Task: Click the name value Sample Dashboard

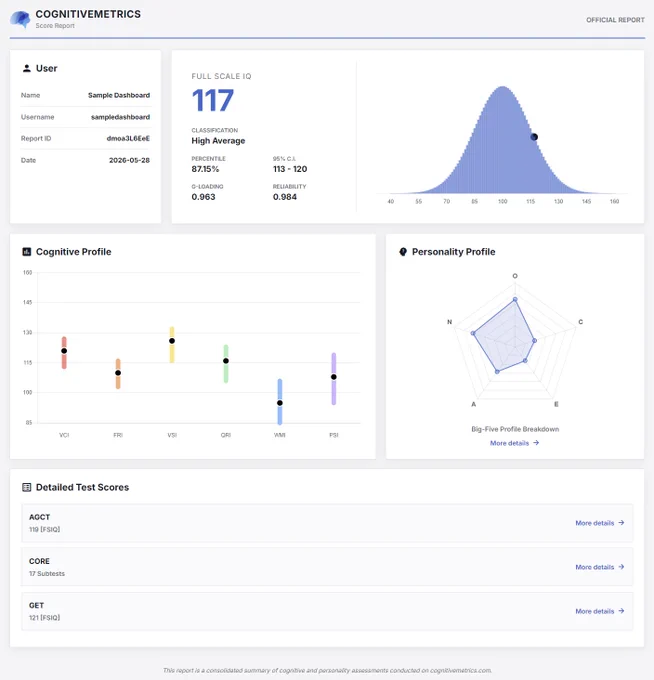Action: click(119, 95)
